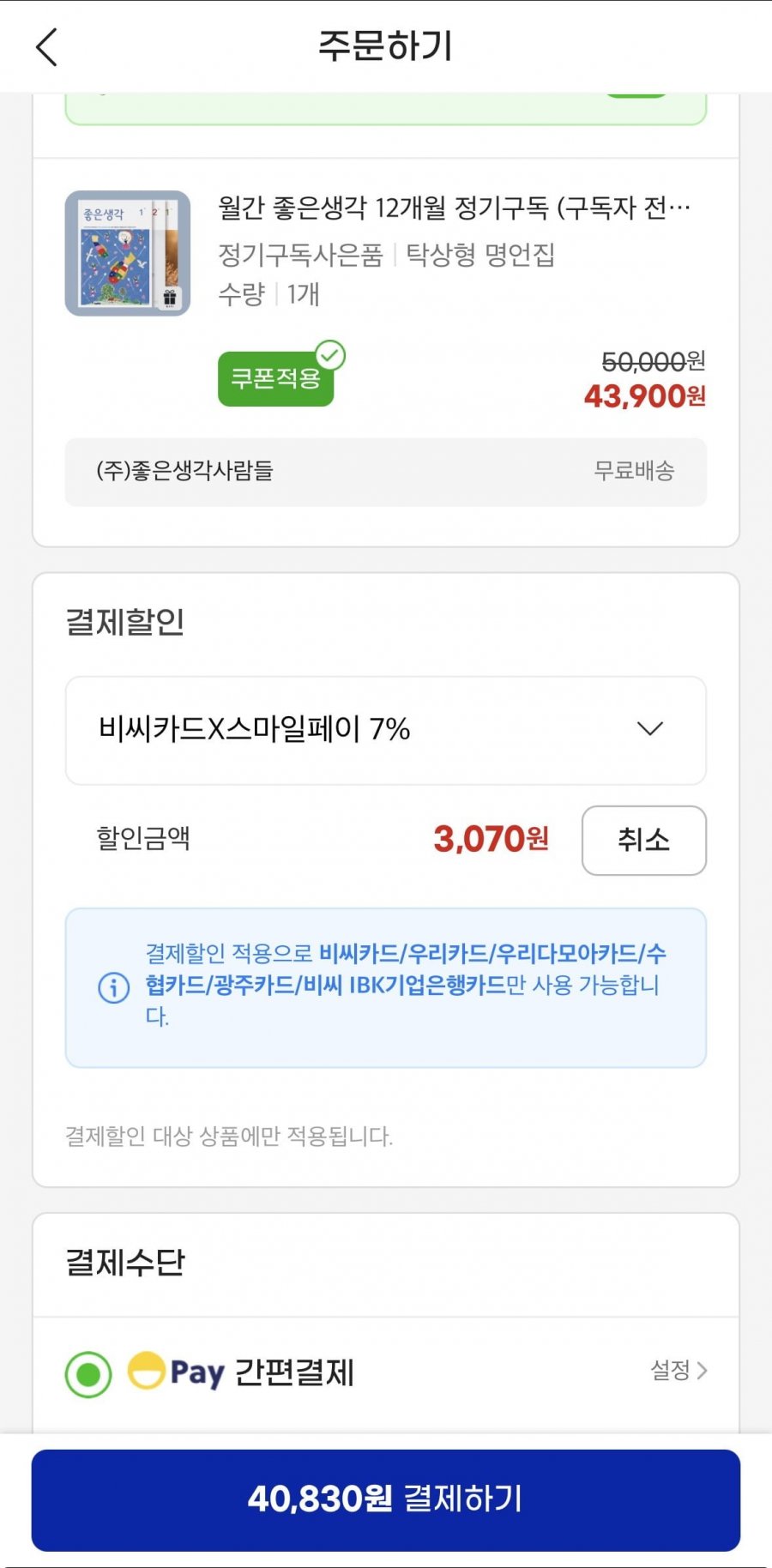Screen dimensions: 772x1568
Task: Tap the discounted price 43,900원
Action: pos(644,396)
